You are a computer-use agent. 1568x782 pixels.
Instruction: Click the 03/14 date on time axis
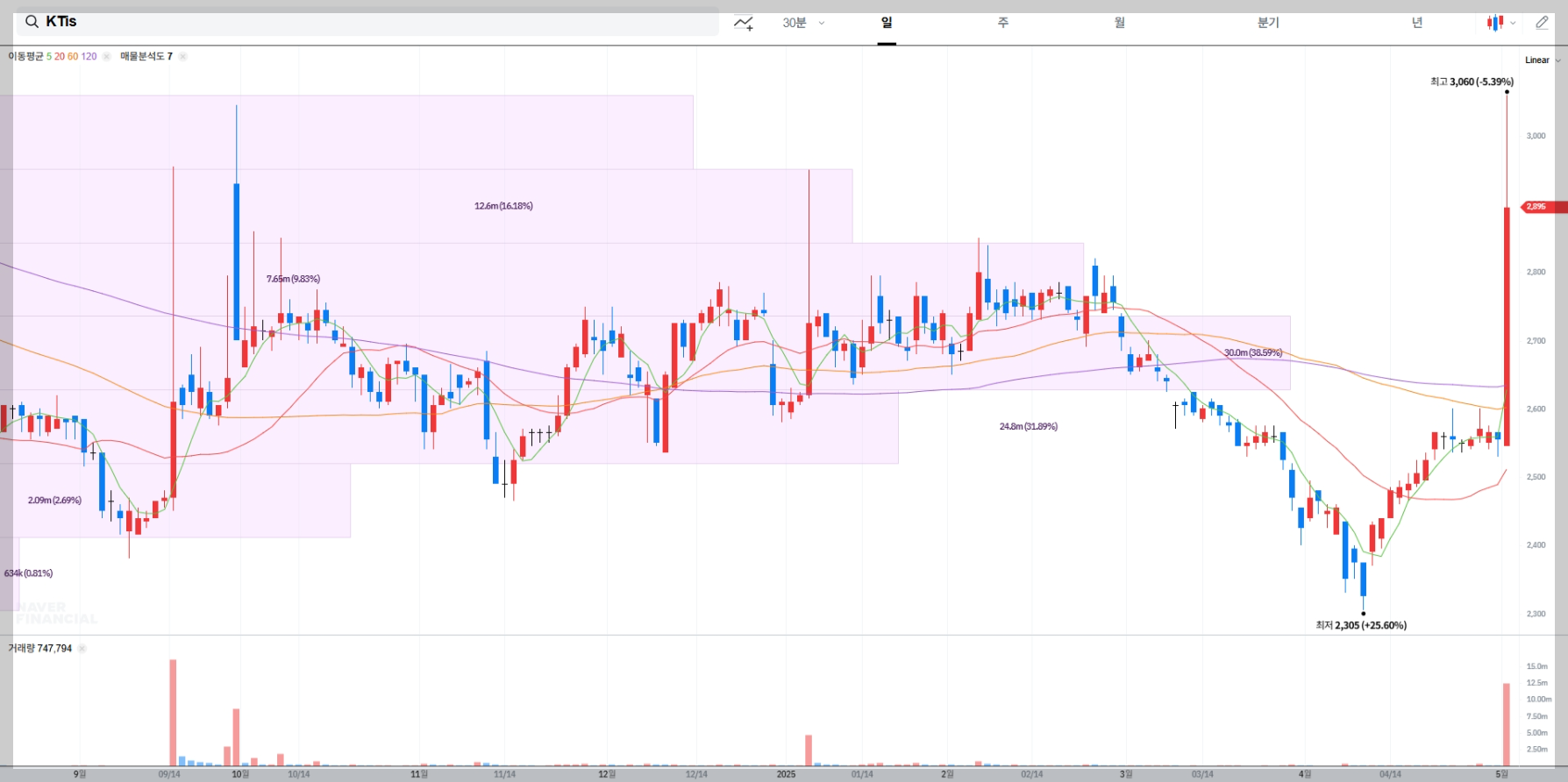coord(1202,774)
